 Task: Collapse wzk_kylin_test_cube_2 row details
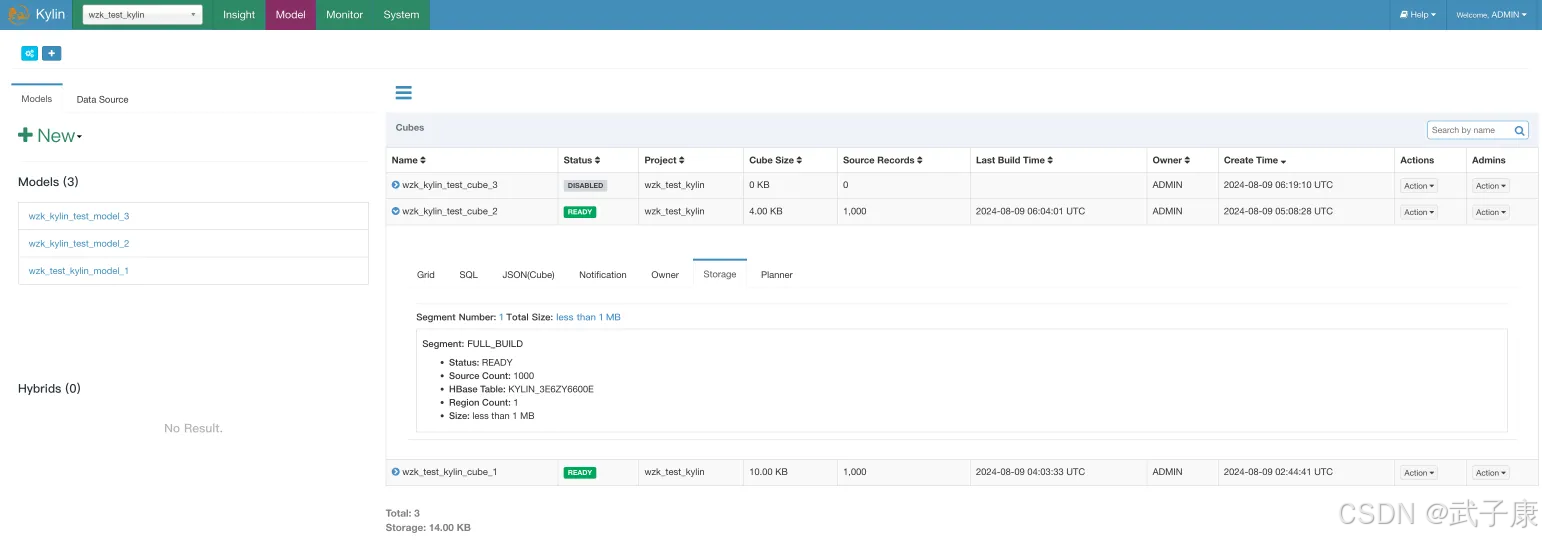click(396, 211)
